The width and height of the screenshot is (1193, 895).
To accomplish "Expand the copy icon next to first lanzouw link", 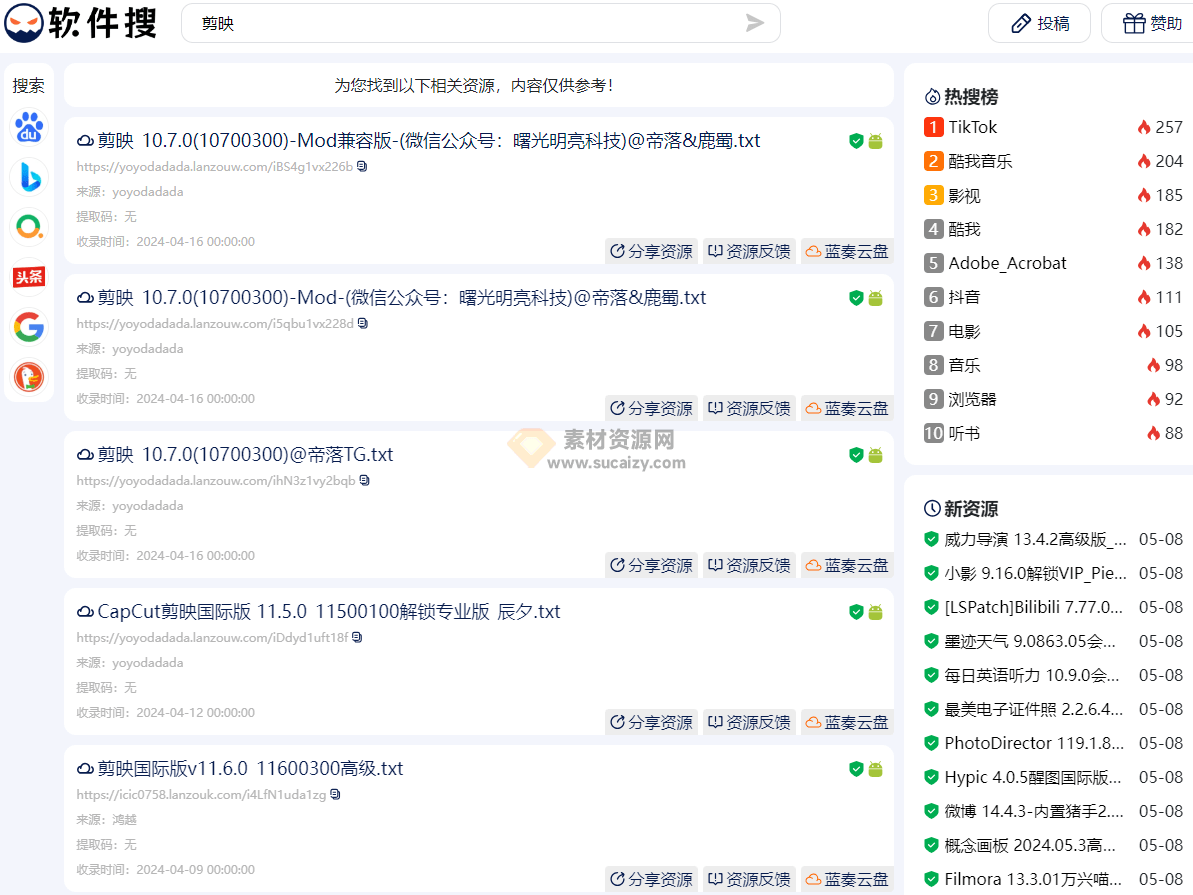I will [x=361, y=167].
